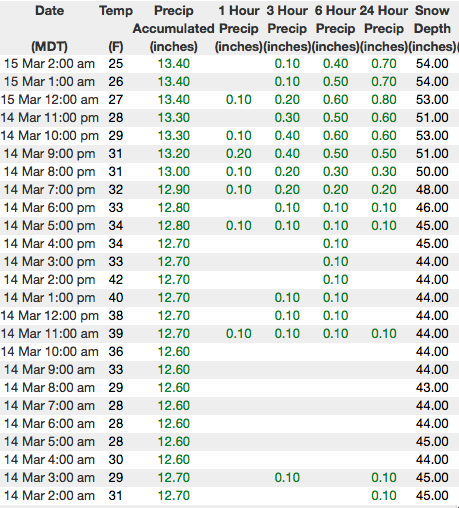459x508 pixels.
Task: Click snow depth 43.00 at 14 Mar 8:00 am
Action: [432, 388]
